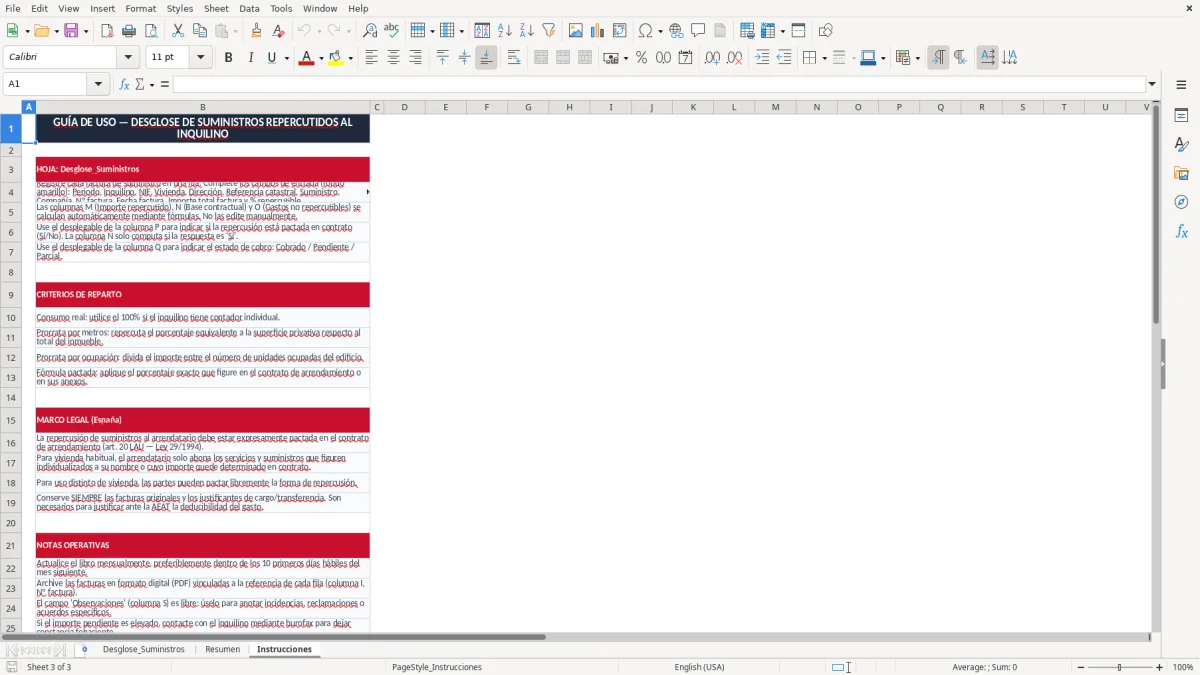Open the Tools menu
This screenshot has width=1200, height=675.
click(281, 8)
